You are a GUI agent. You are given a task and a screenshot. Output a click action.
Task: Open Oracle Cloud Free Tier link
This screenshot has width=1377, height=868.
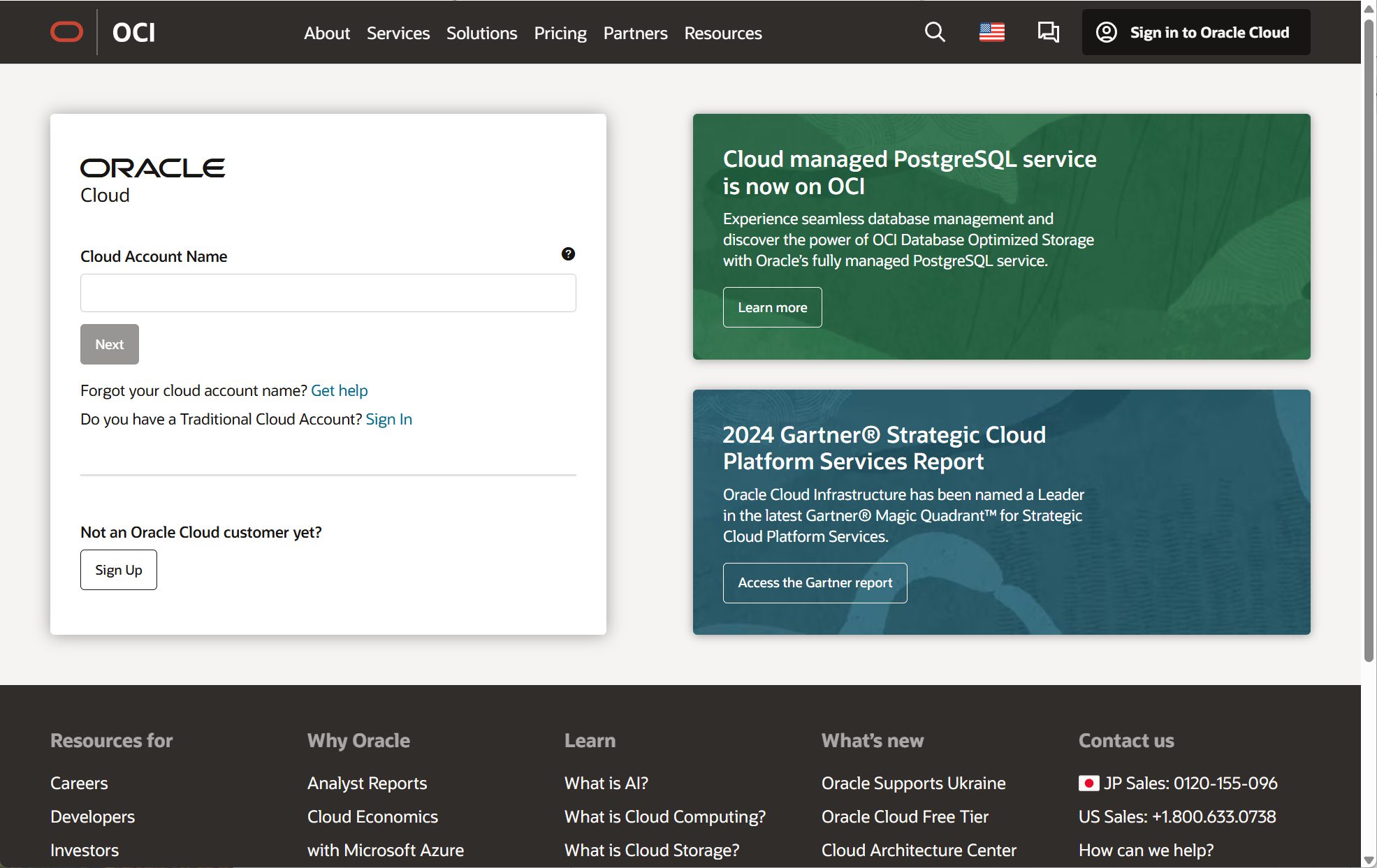pyautogui.click(x=905, y=816)
